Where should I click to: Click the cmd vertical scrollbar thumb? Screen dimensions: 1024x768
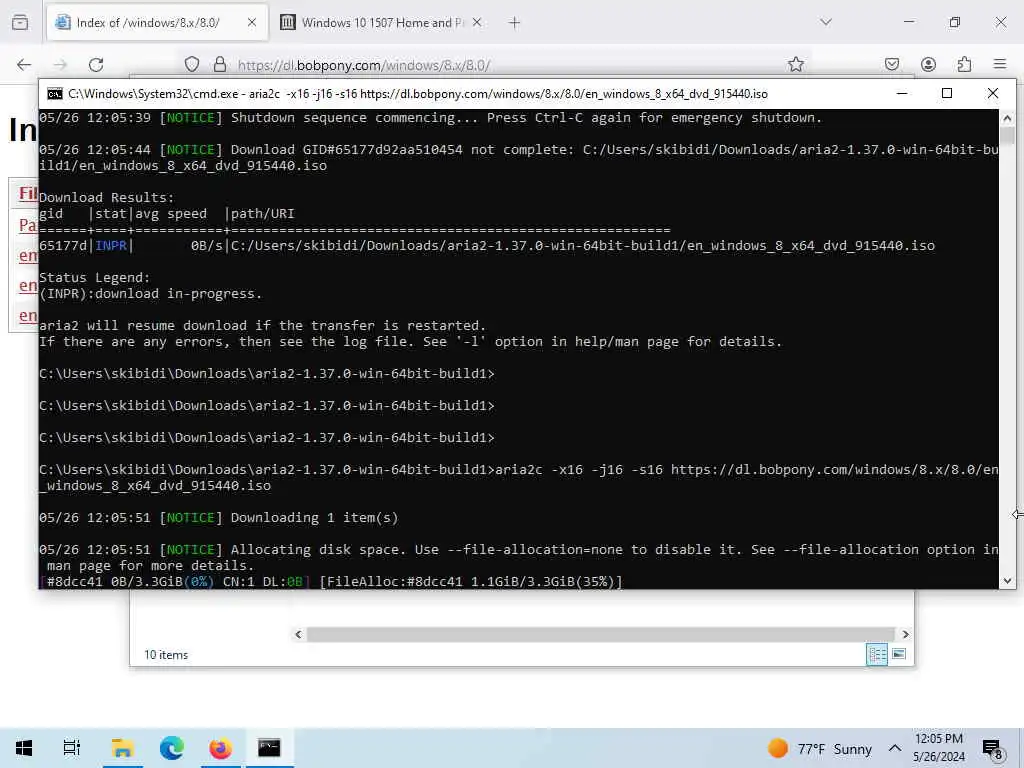pyautogui.click(x=1007, y=136)
